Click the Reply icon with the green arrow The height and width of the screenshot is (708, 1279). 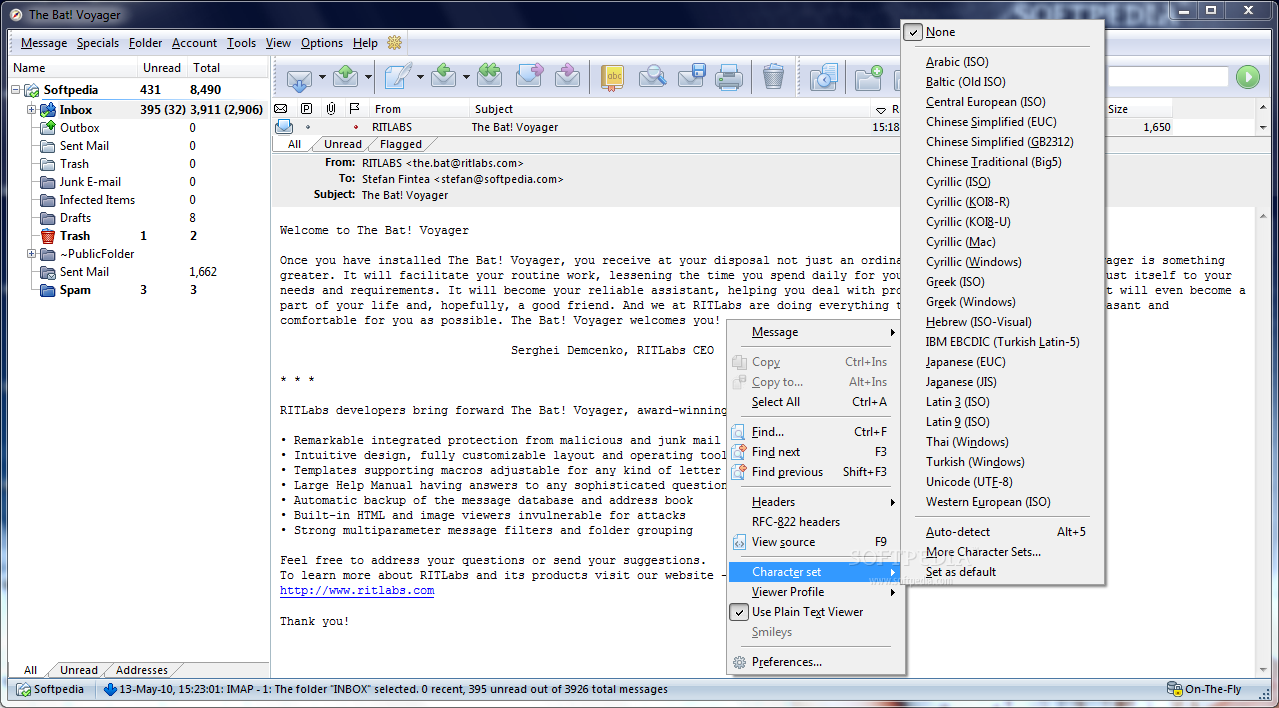coord(444,77)
